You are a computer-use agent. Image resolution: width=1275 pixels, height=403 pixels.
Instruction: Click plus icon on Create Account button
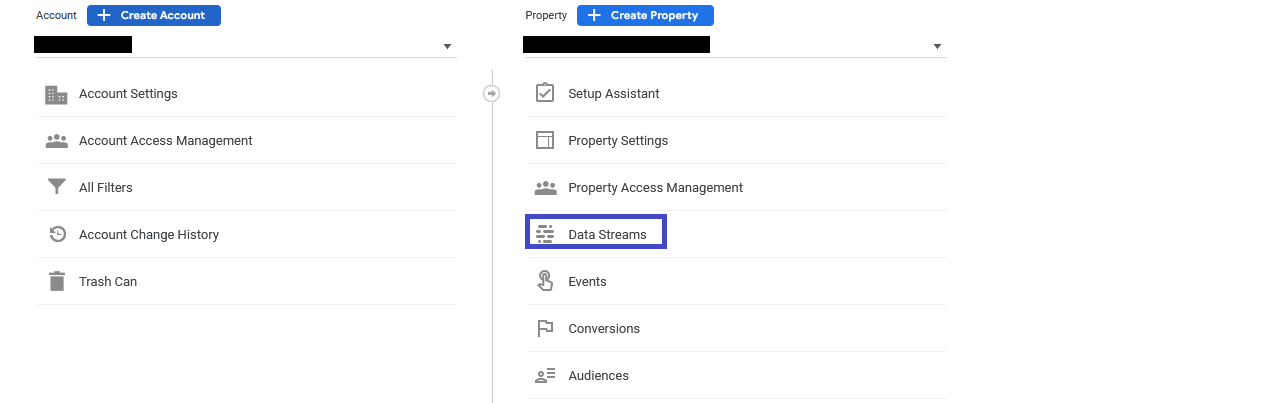(103, 16)
